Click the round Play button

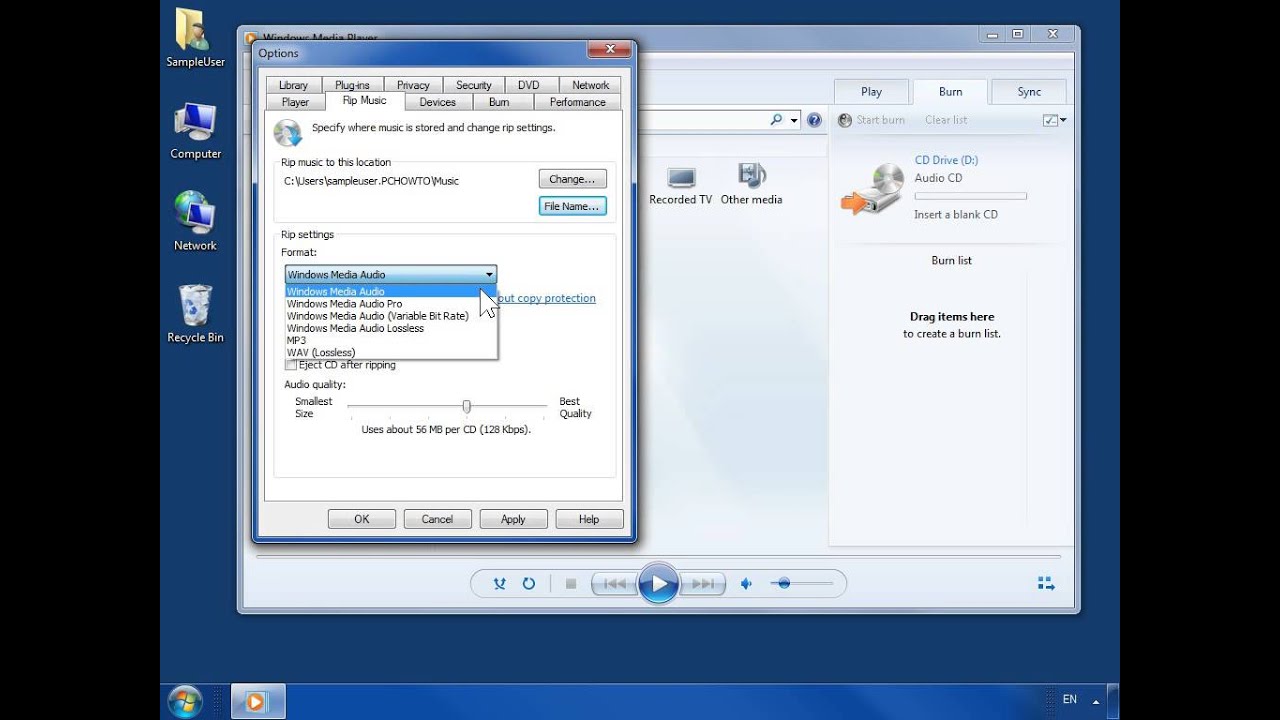click(x=658, y=584)
